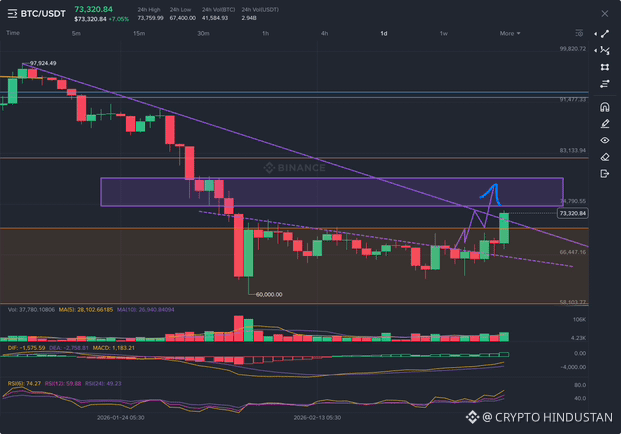This screenshot has width=621, height=434.
Task: Expand the fork tool options arrow
Action: tap(596, 50)
